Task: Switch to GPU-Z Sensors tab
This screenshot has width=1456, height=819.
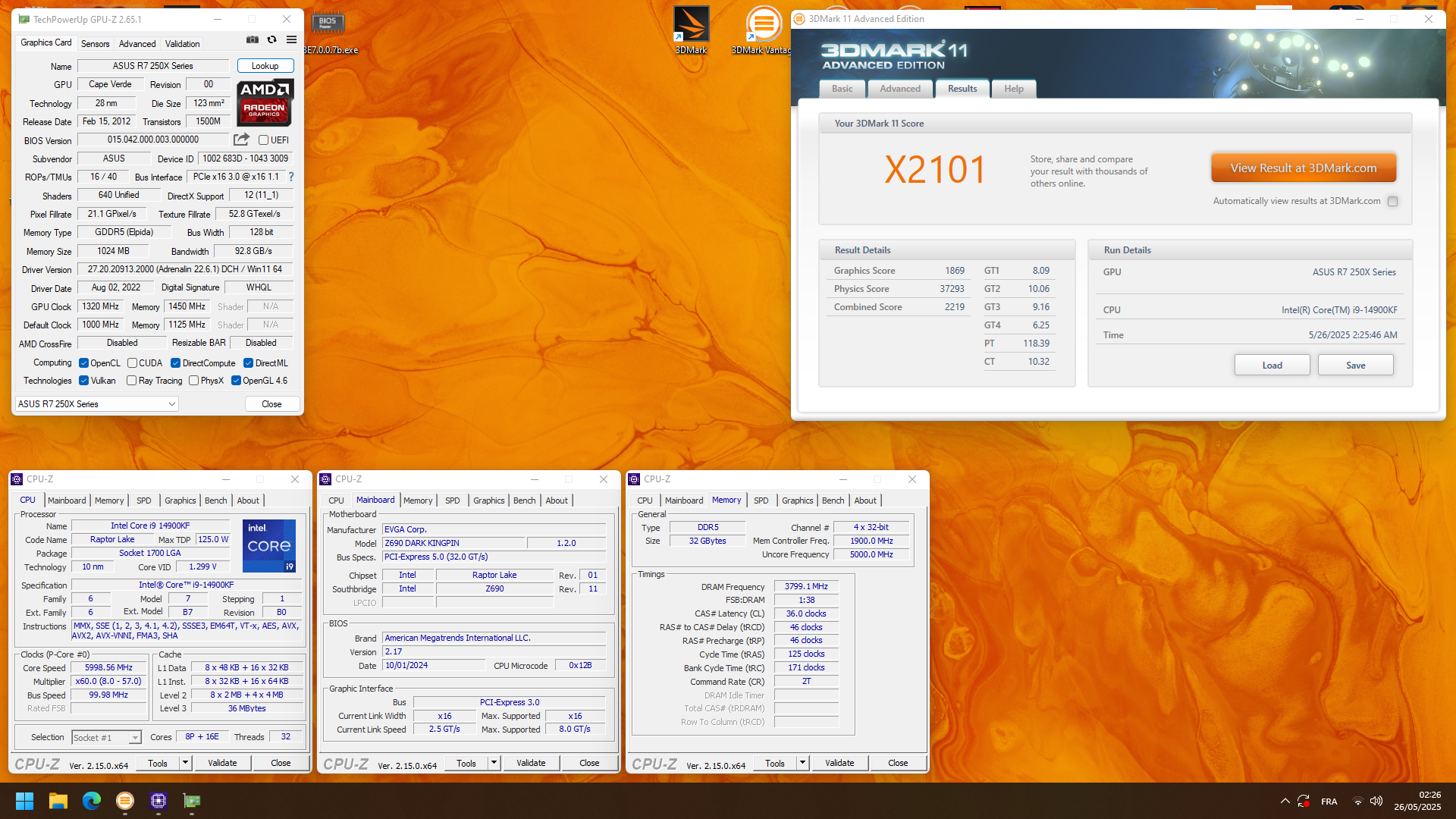Action: 96,44
